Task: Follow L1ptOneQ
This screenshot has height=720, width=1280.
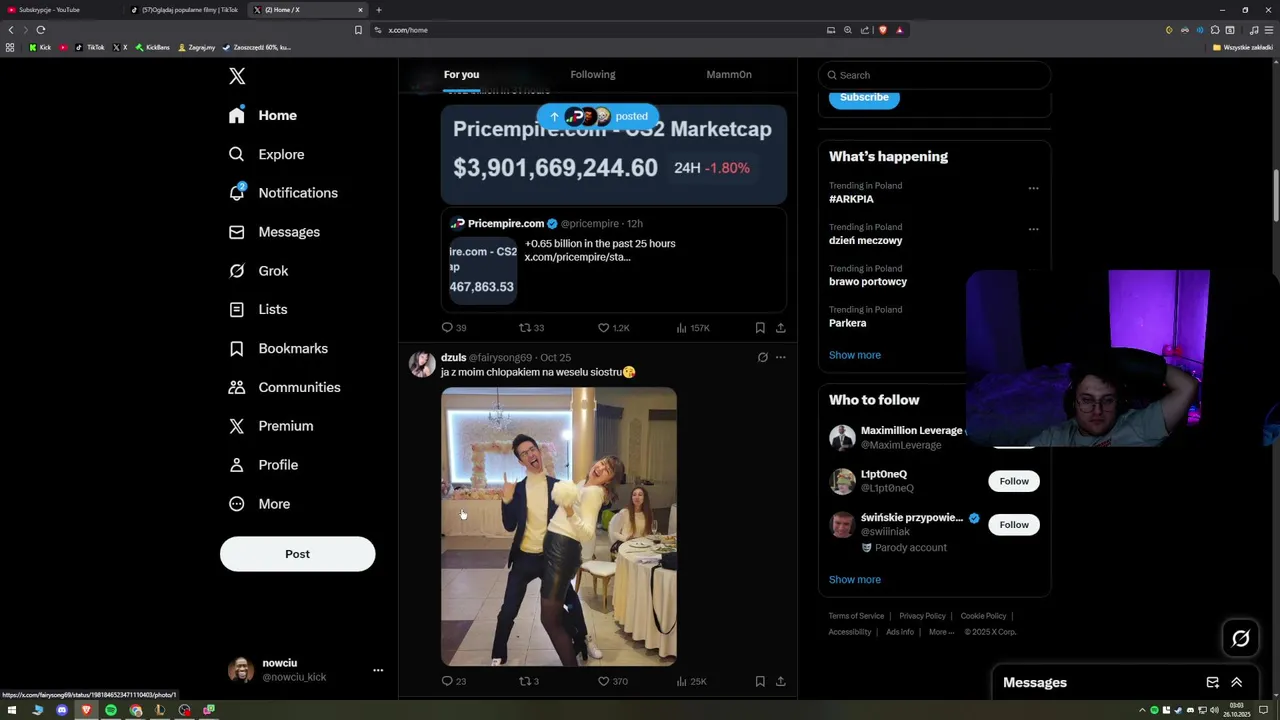Action: click(1014, 481)
